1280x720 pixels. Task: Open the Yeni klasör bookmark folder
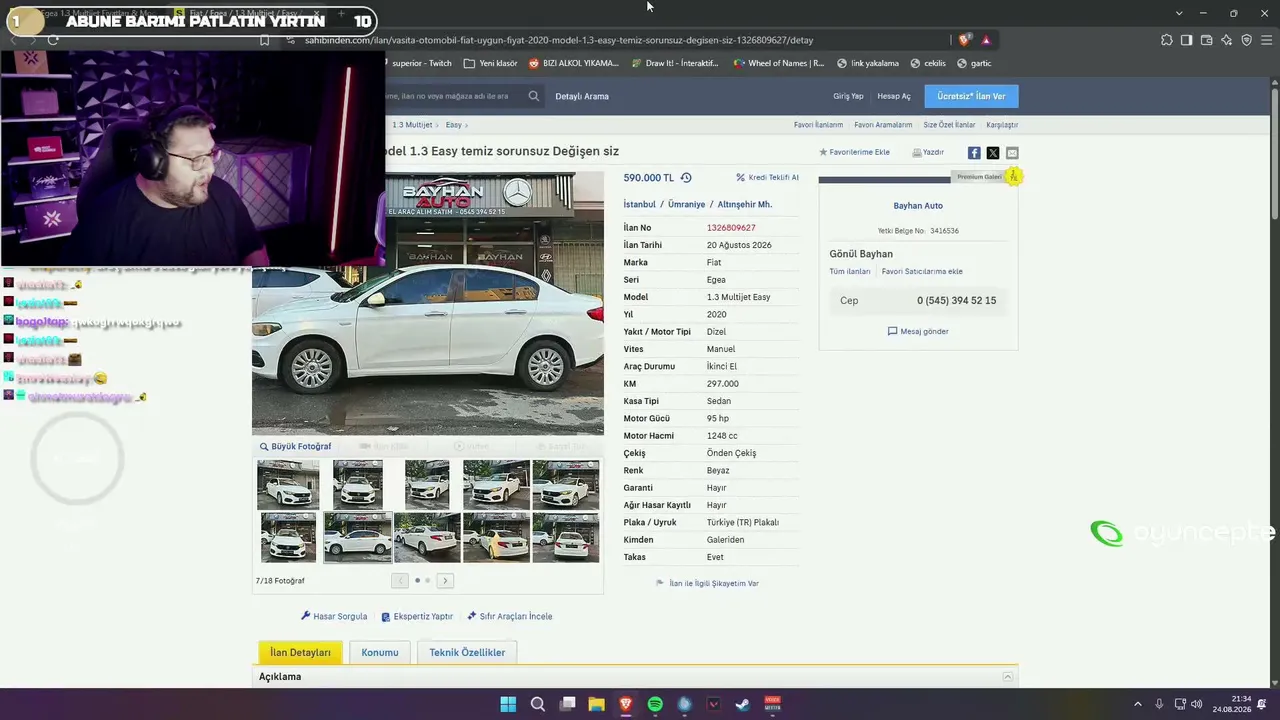coord(491,63)
